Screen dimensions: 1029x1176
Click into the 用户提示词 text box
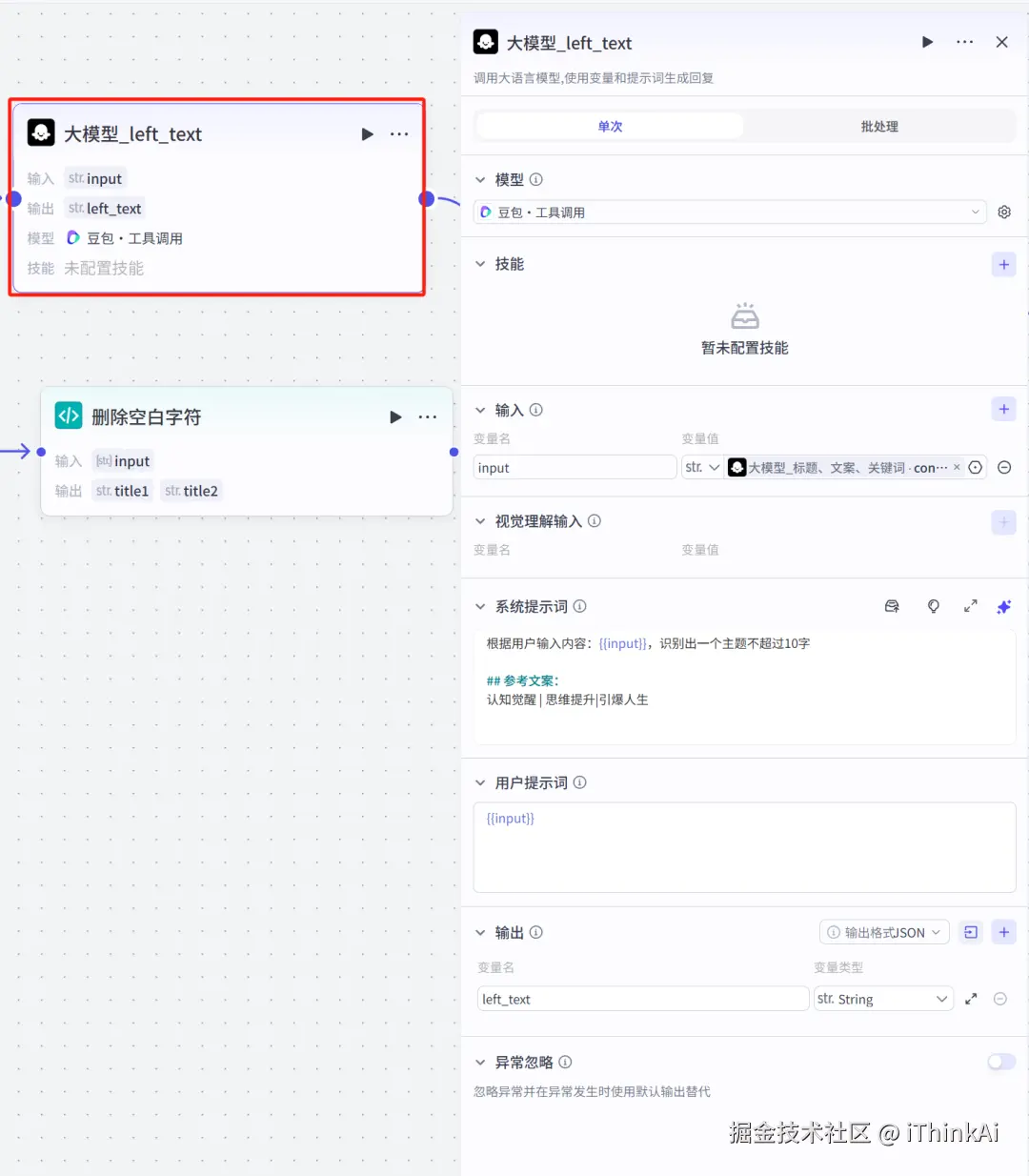tap(745, 847)
